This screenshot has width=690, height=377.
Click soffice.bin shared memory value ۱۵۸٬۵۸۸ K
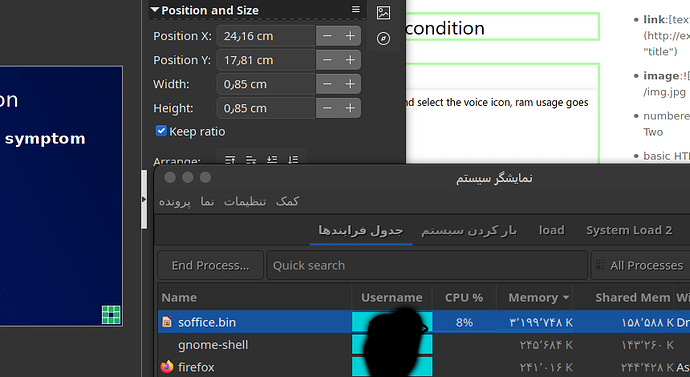(x=647, y=322)
